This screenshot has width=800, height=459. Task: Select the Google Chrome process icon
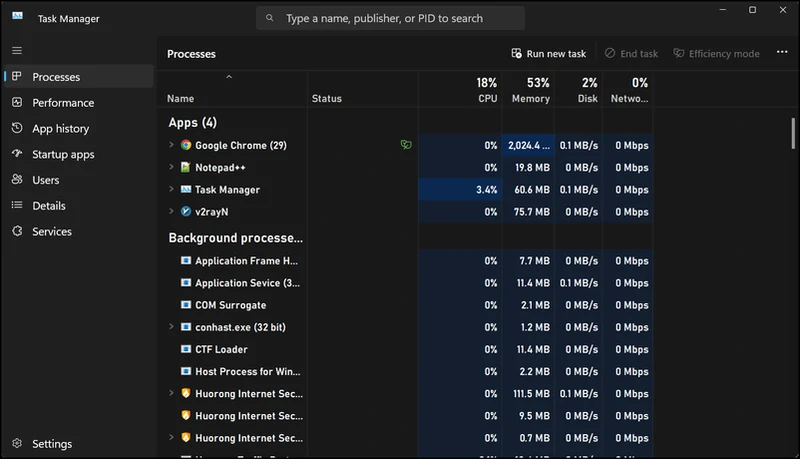186,145
